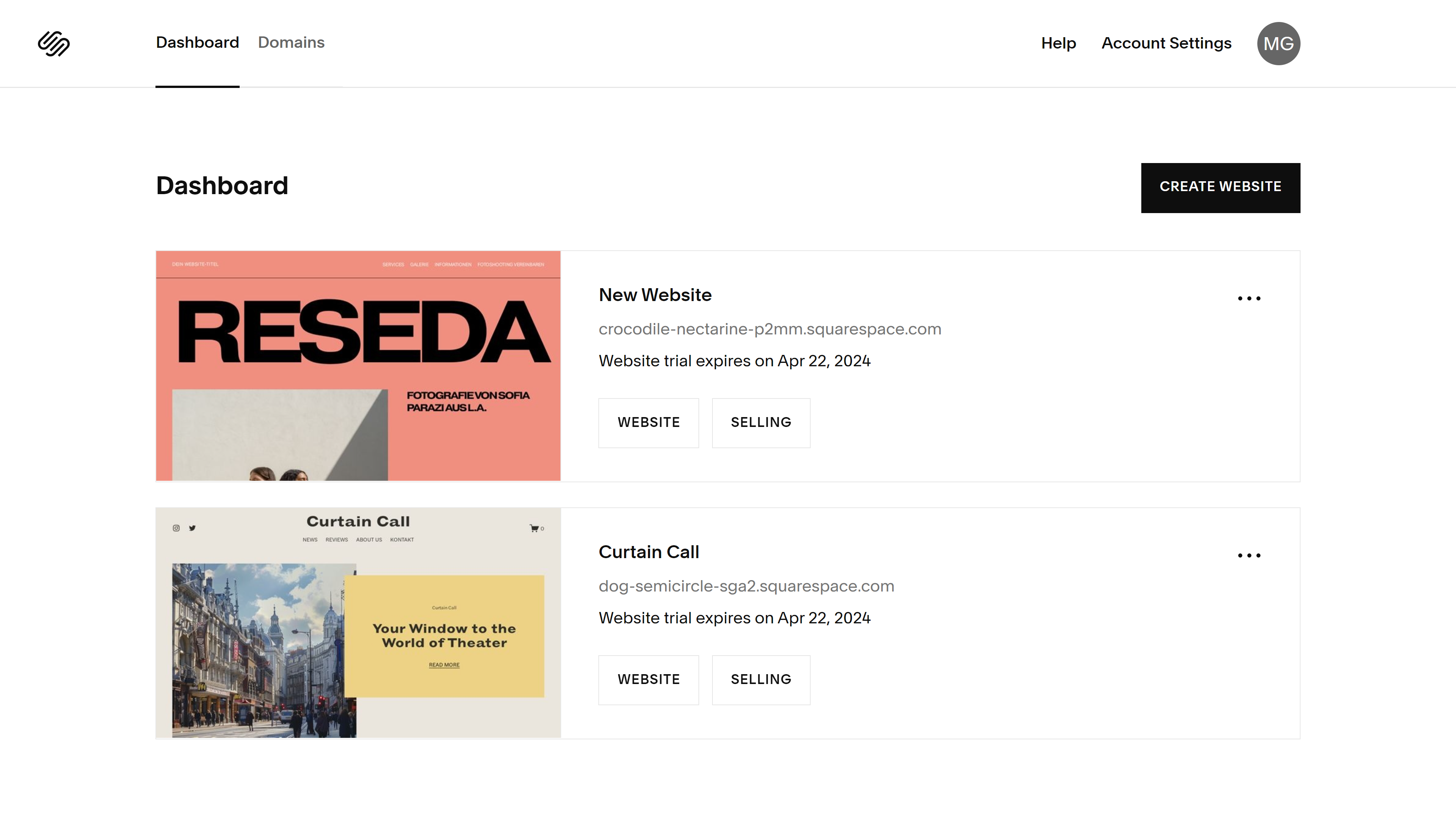This screenshot has width=1456, height=819.
Task: Select Dashboard tab in navigation
Action: [197, 43]
